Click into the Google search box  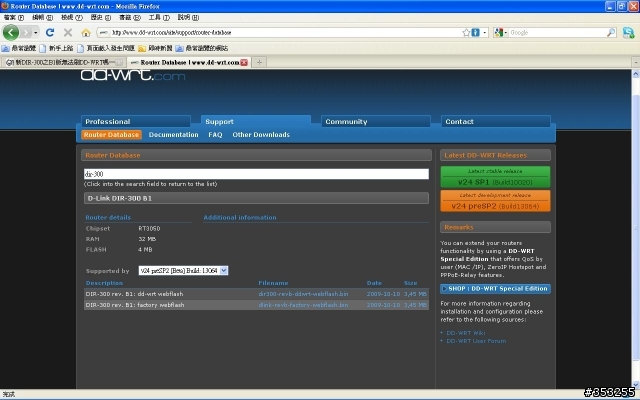pyautogui.click(x=557, y=33)
